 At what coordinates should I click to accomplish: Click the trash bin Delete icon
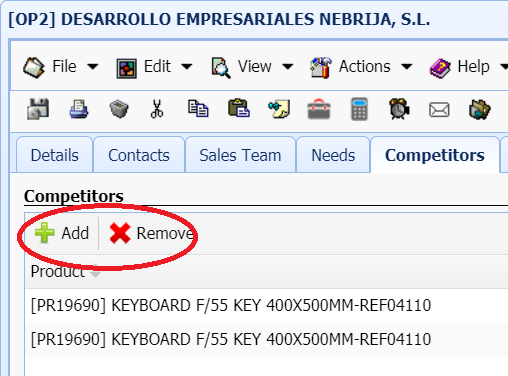(119, 109)
